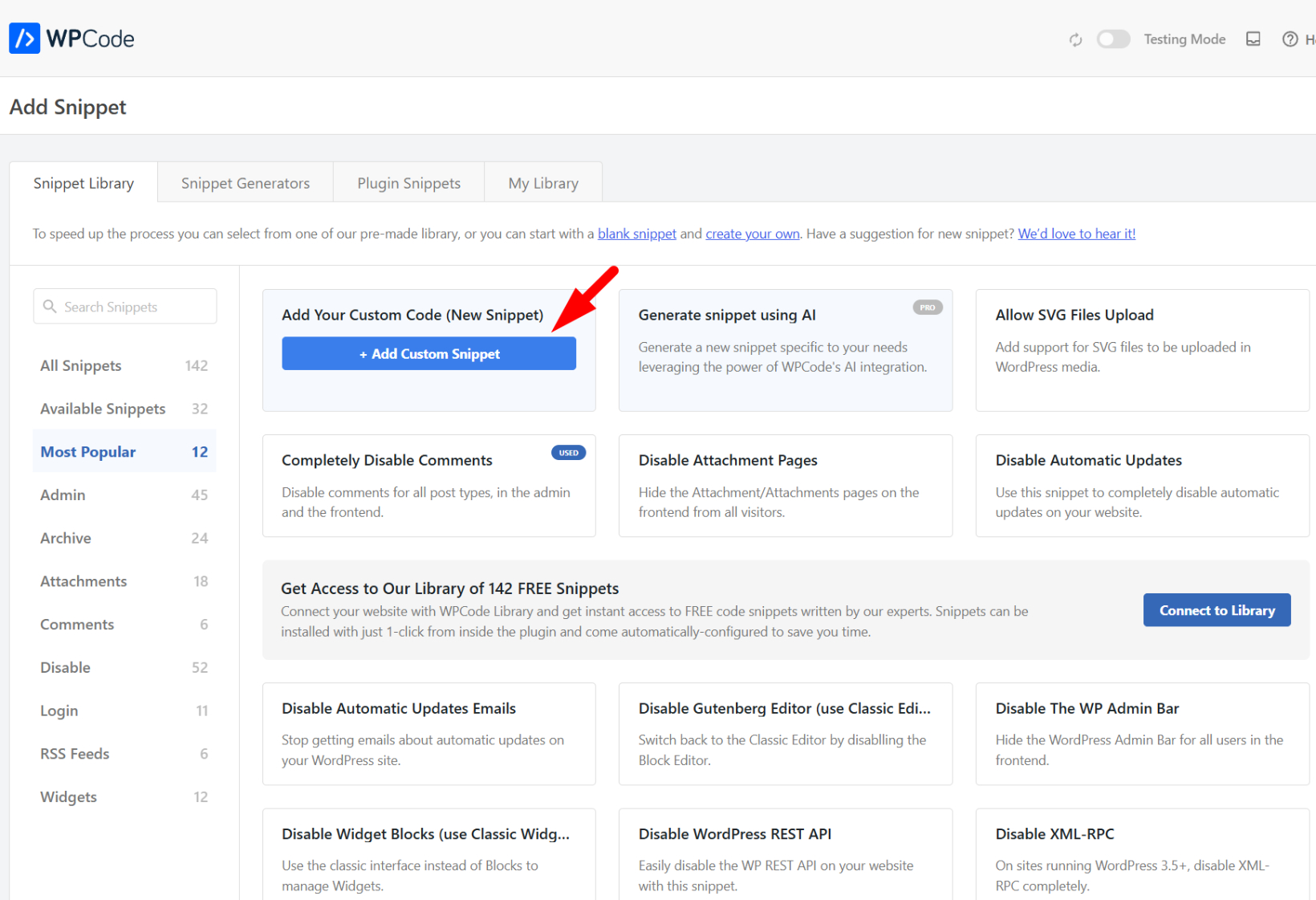The image size is (1316, 900).
Task: Open Disable Attachment Pages snippet
Action: pos(786,486)
